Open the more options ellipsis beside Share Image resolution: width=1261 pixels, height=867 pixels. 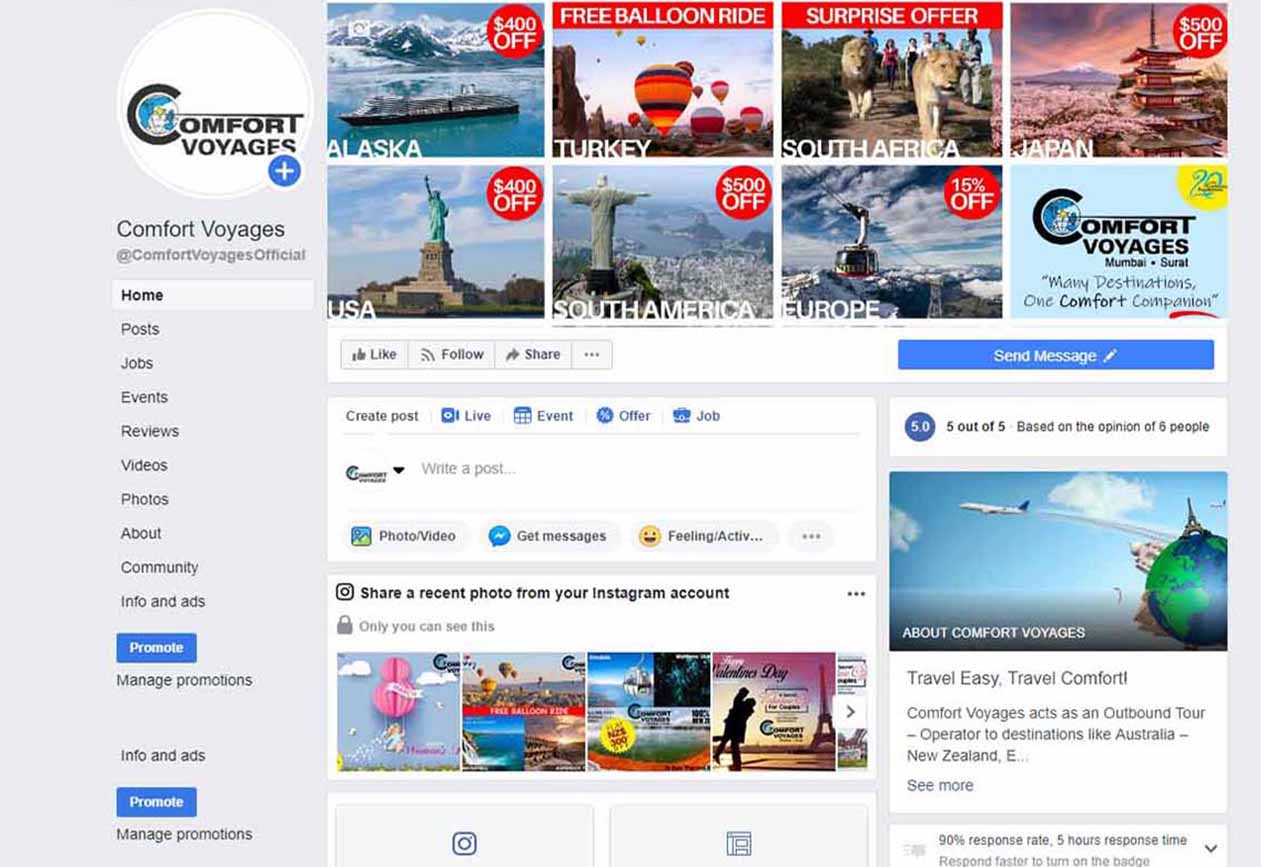point(592,354)
